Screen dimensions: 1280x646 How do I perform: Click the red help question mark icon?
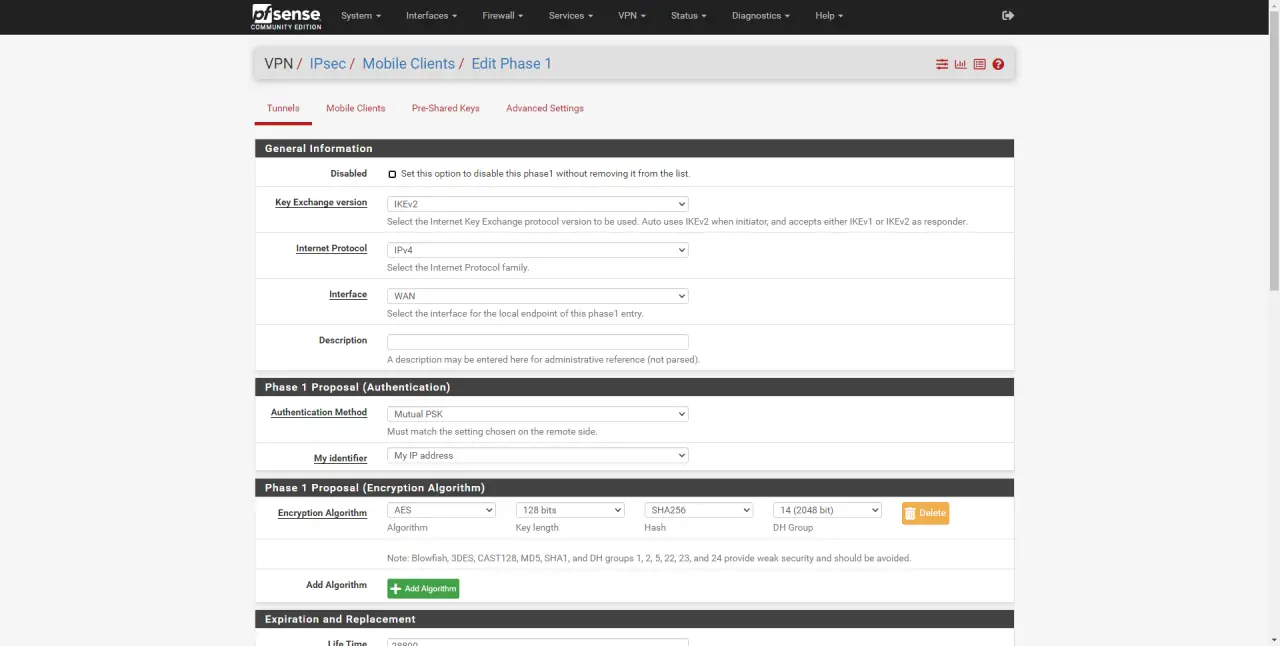coord(998,64)
